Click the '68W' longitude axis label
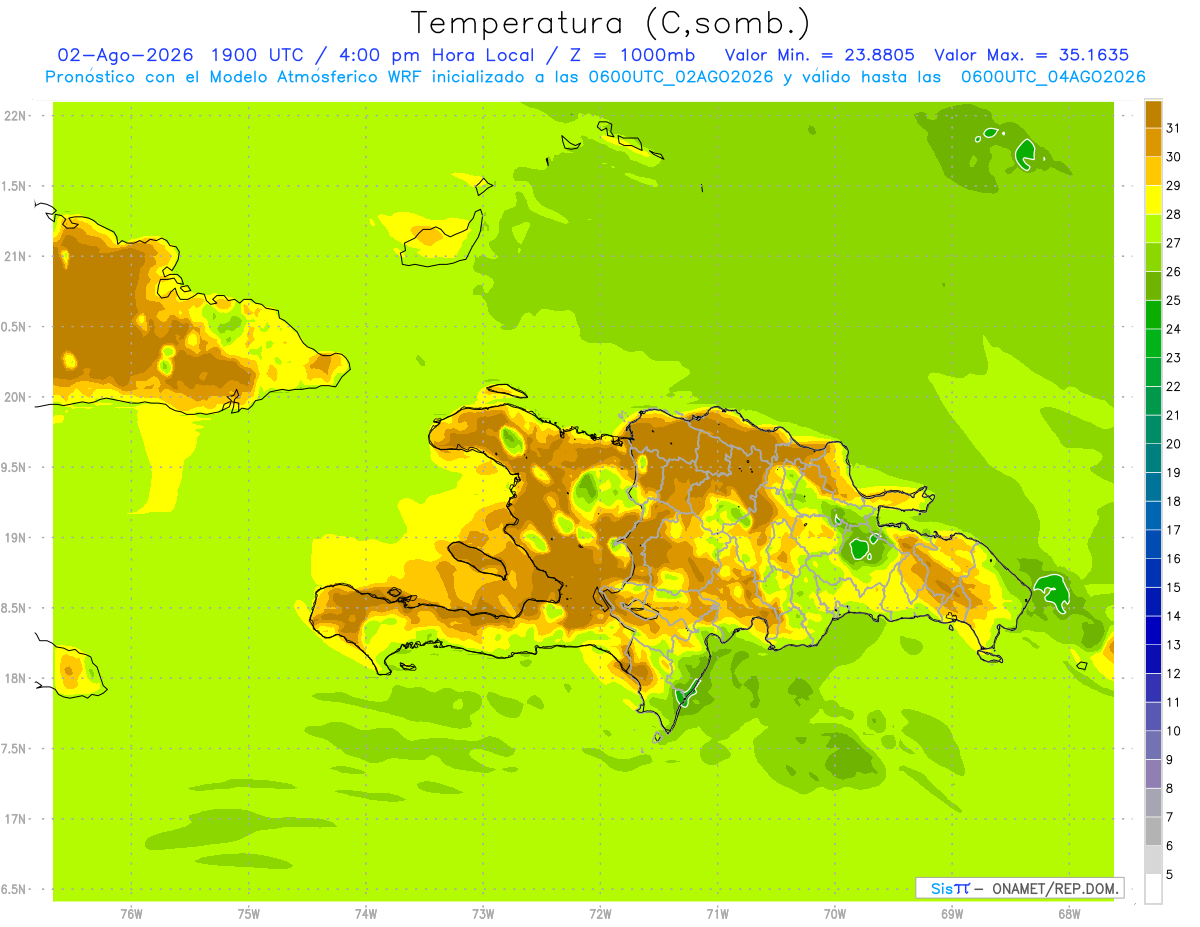This screenshot has height=927, width=1200. pos(1069,914)
